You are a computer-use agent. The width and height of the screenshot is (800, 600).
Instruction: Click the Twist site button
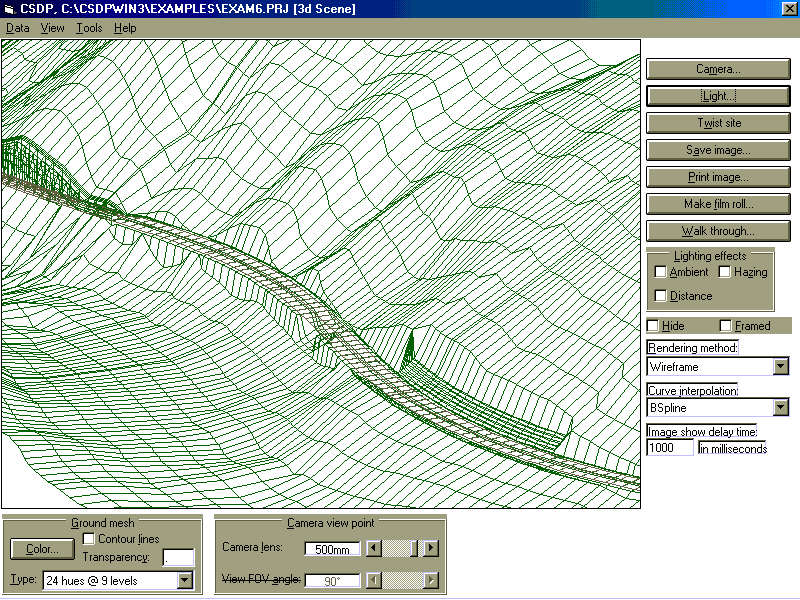tap(718, 123)
